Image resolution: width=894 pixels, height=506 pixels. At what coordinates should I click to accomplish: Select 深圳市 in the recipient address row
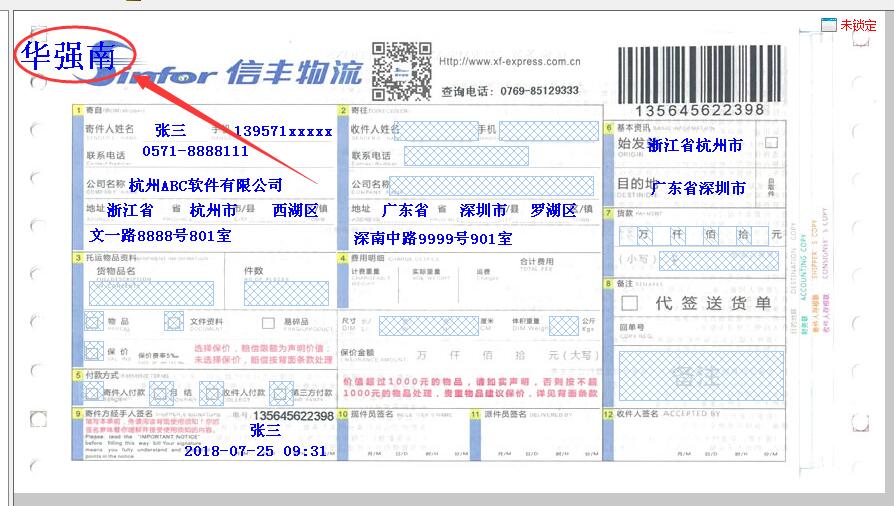483,211
